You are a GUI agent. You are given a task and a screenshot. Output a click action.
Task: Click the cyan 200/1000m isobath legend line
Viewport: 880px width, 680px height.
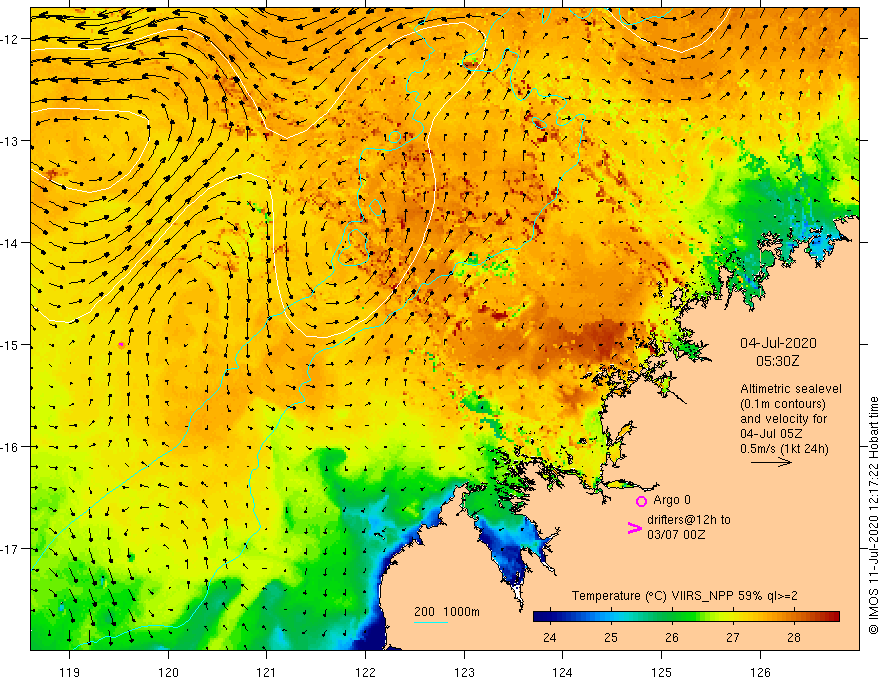pos(431,622)
